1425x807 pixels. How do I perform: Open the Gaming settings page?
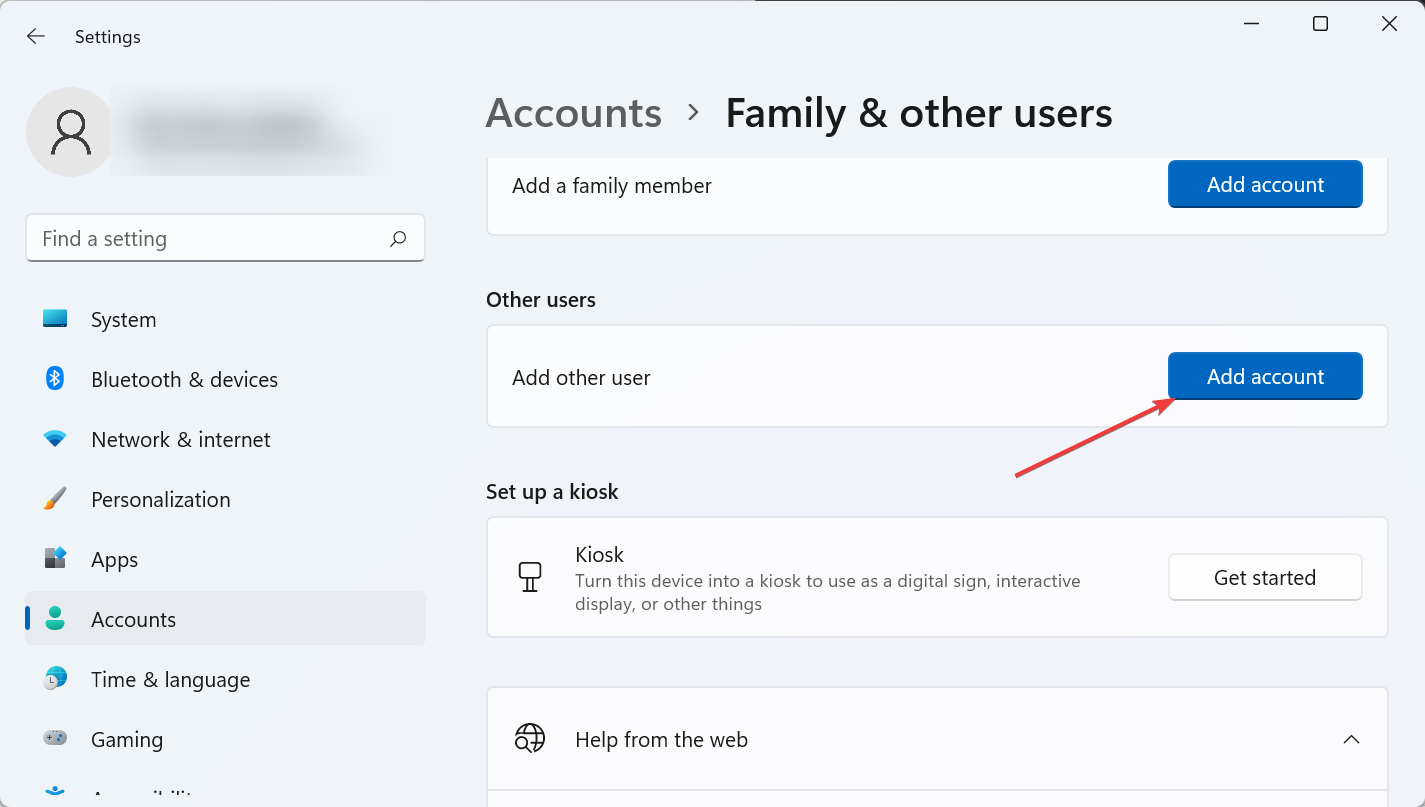tap(126, 739)
